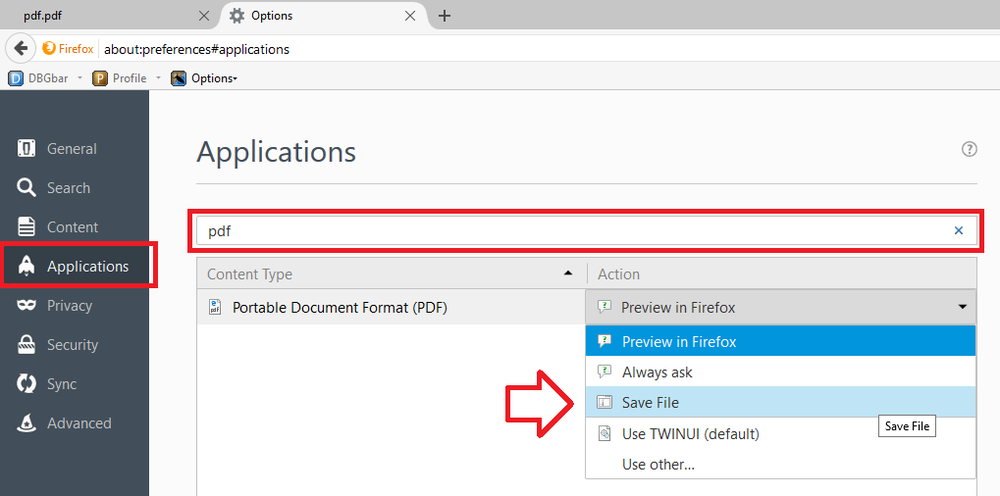Click the Always ask option icon
Screen dimensions: 1000x496
click(x=603, y=372)
